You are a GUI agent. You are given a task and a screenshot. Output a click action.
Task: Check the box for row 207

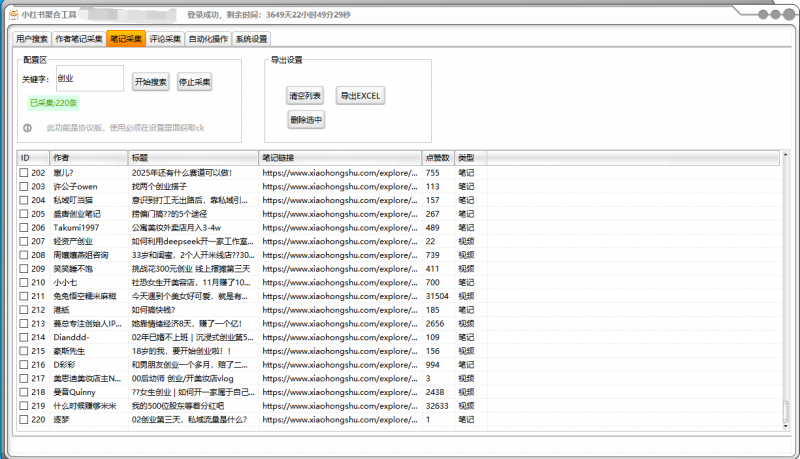point(24,241)
